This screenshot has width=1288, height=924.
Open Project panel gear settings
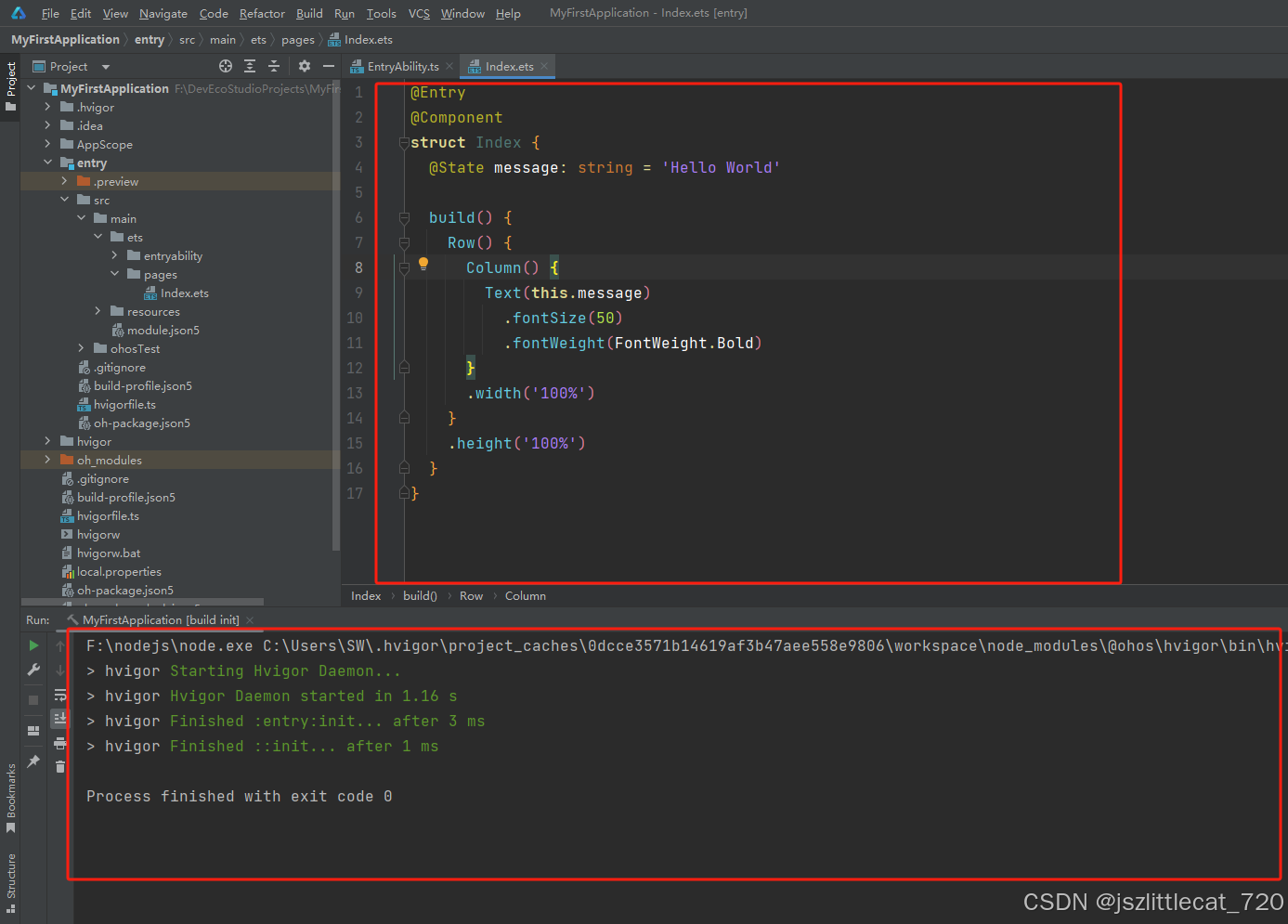pyautogui.click(x=305, y=66)
